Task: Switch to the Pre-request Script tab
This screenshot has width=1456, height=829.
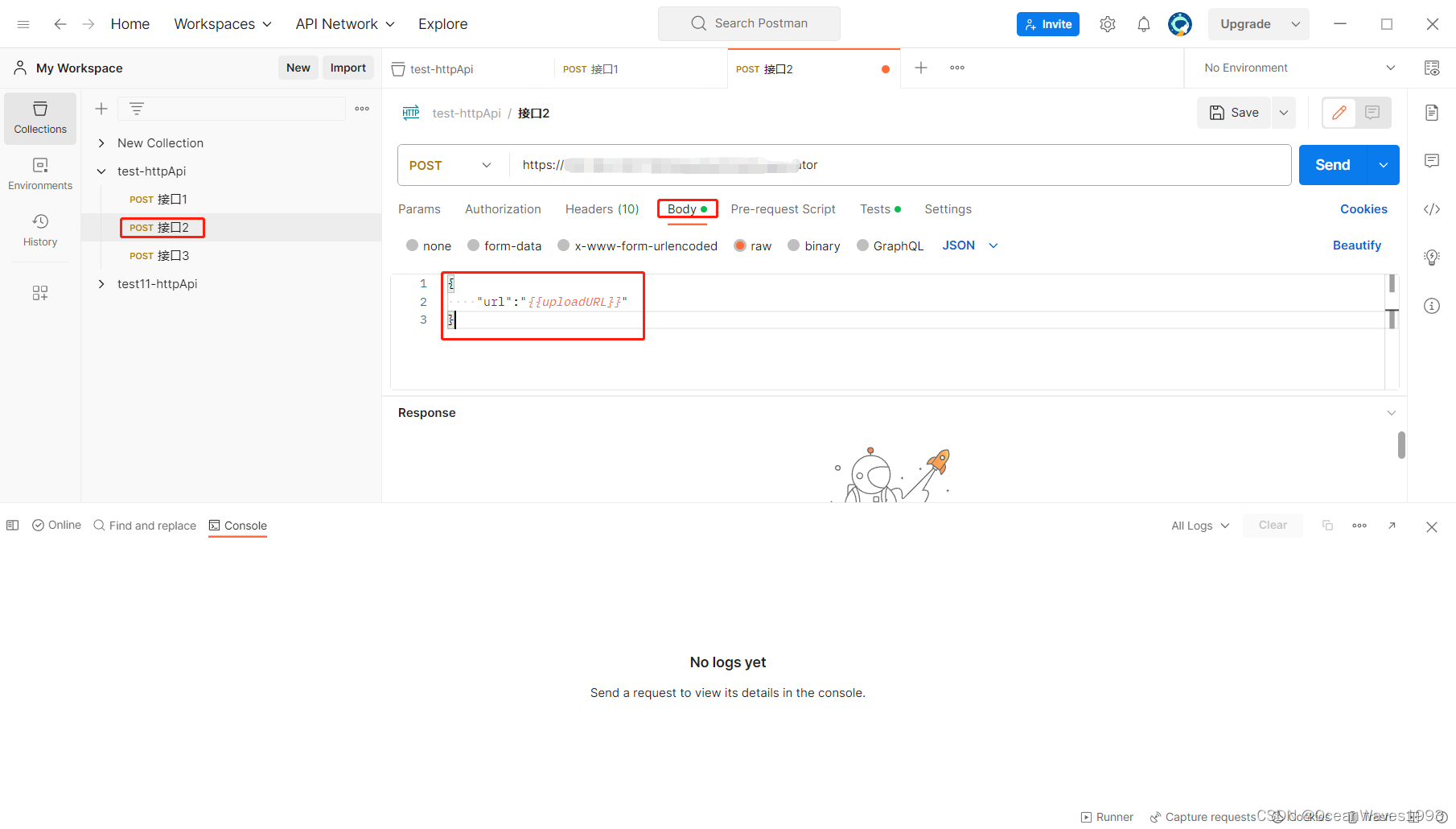Action: pyautogui.click(x=783, y=209)
